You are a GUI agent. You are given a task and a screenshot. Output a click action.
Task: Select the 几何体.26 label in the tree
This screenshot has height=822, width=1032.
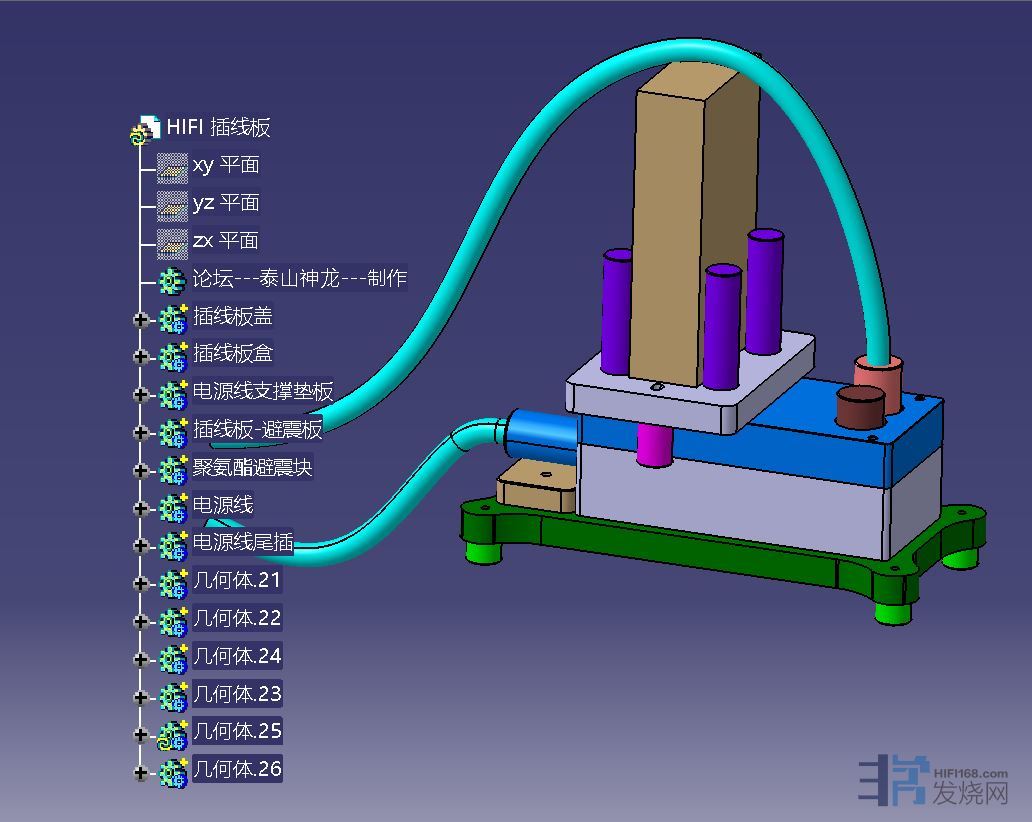pyautogui.click(x=237, y=769)
